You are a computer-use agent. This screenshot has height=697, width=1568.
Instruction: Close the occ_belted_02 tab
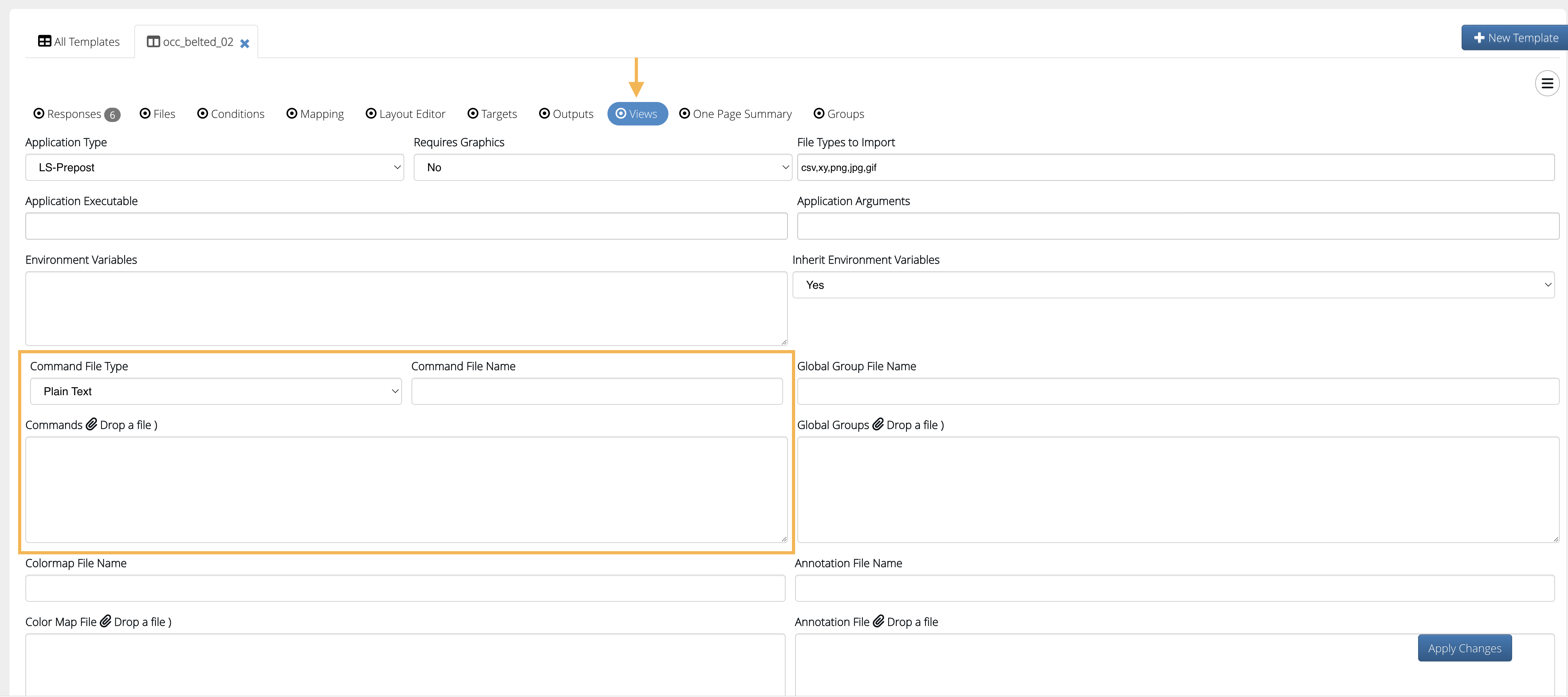pos(245,43)
